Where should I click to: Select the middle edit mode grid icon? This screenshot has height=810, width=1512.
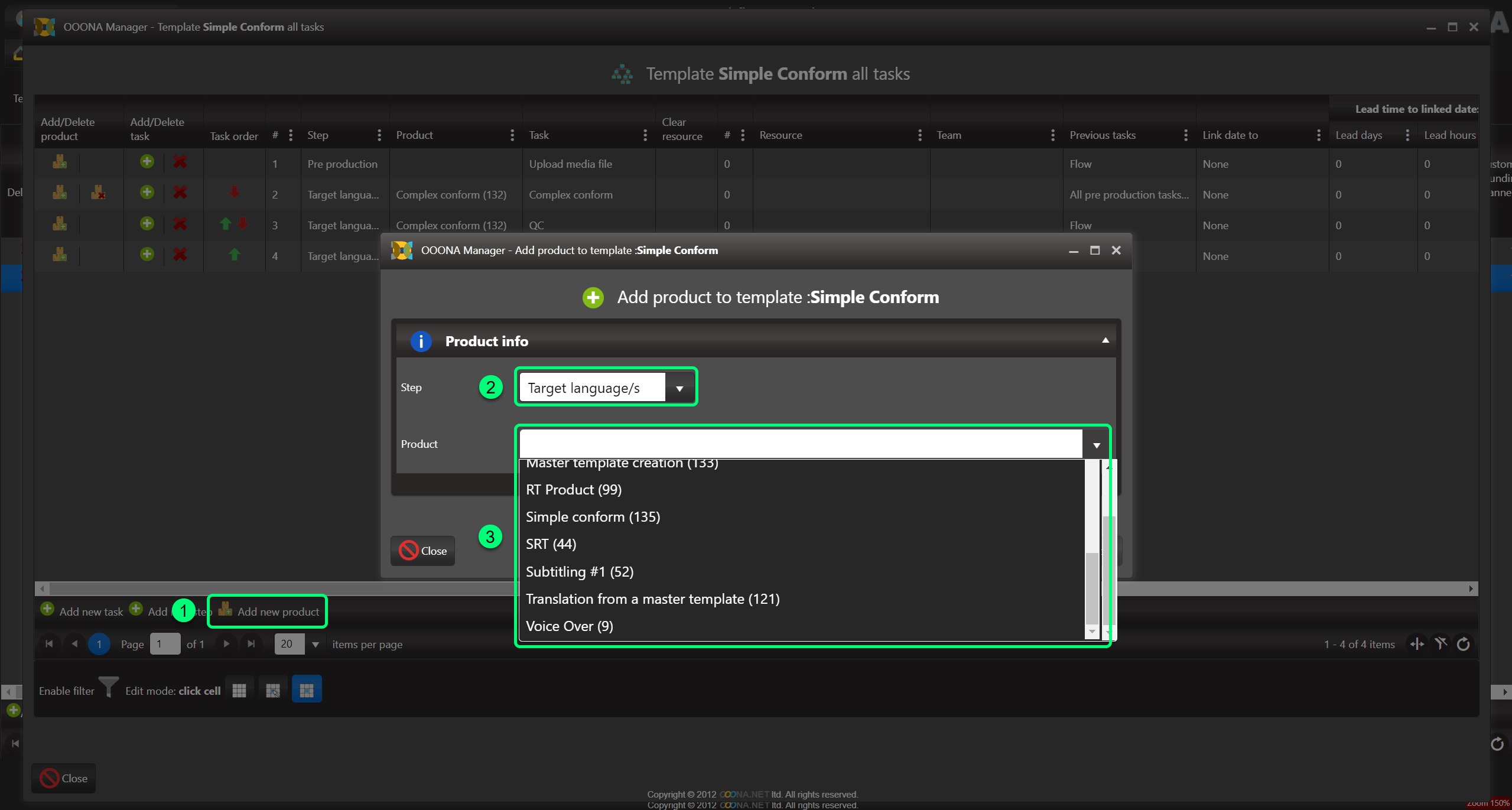click(x=273, y=689)
